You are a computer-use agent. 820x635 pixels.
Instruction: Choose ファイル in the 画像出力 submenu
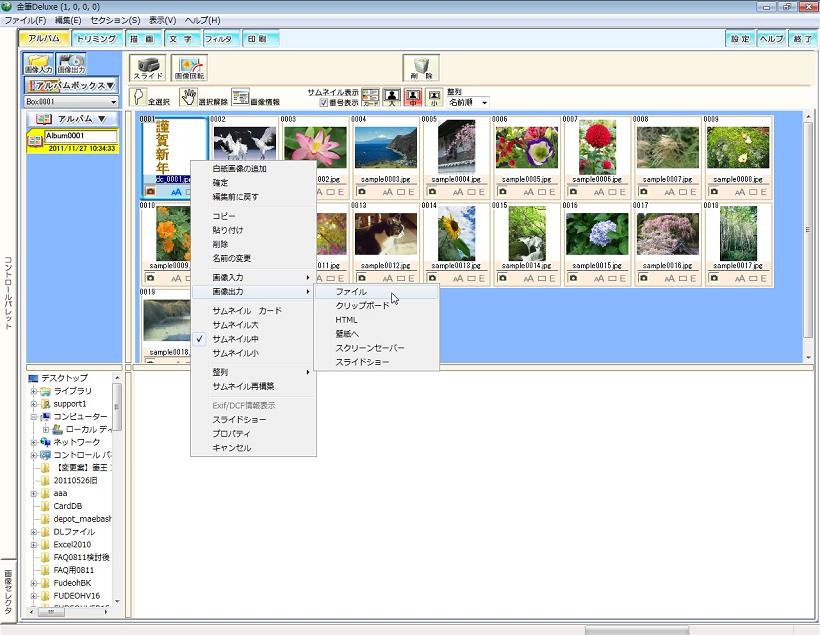coord(351,292)
